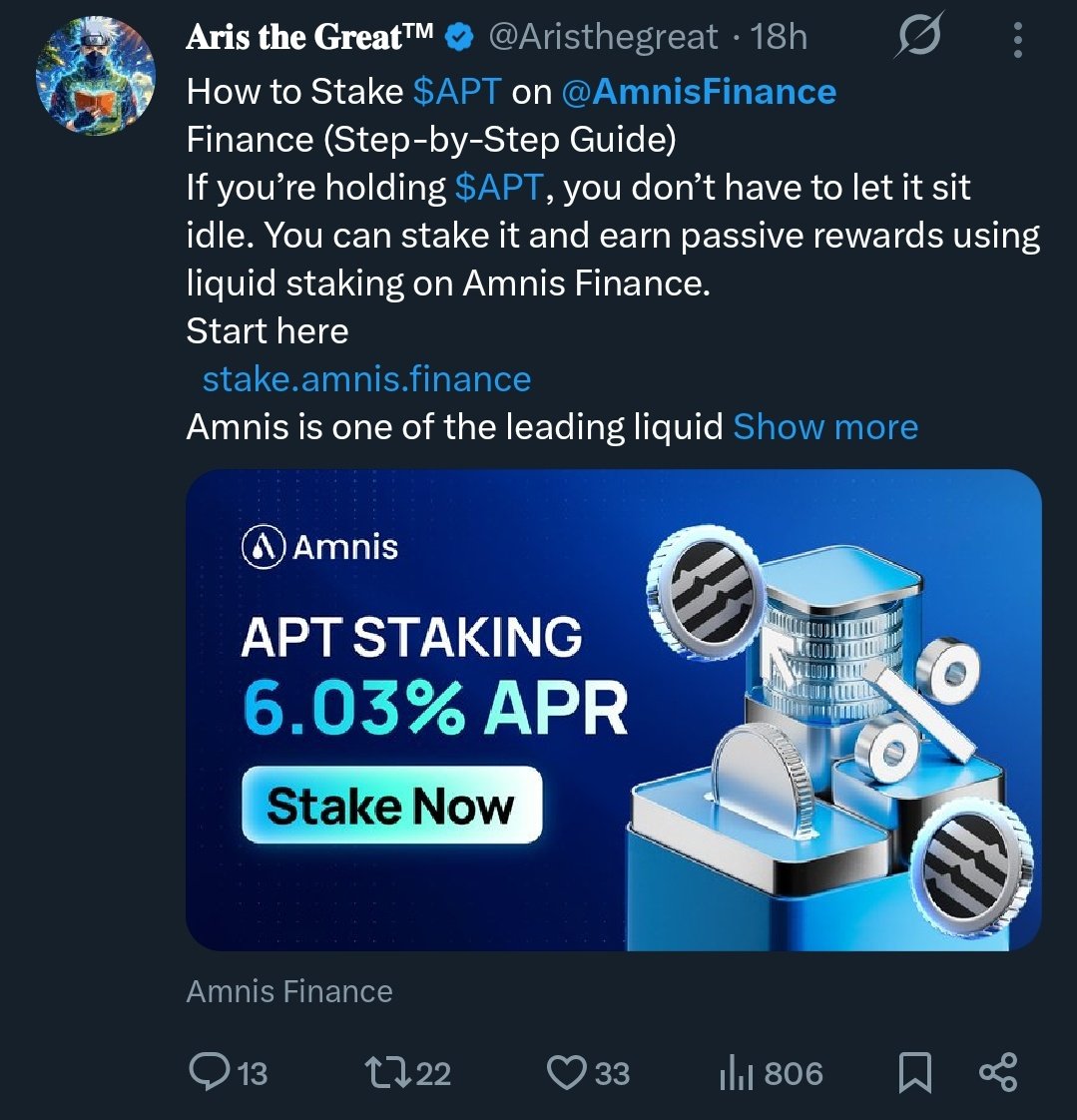Open the stake.amnis.finance link
The image size is (1077, 1120).
click(366, 379)
